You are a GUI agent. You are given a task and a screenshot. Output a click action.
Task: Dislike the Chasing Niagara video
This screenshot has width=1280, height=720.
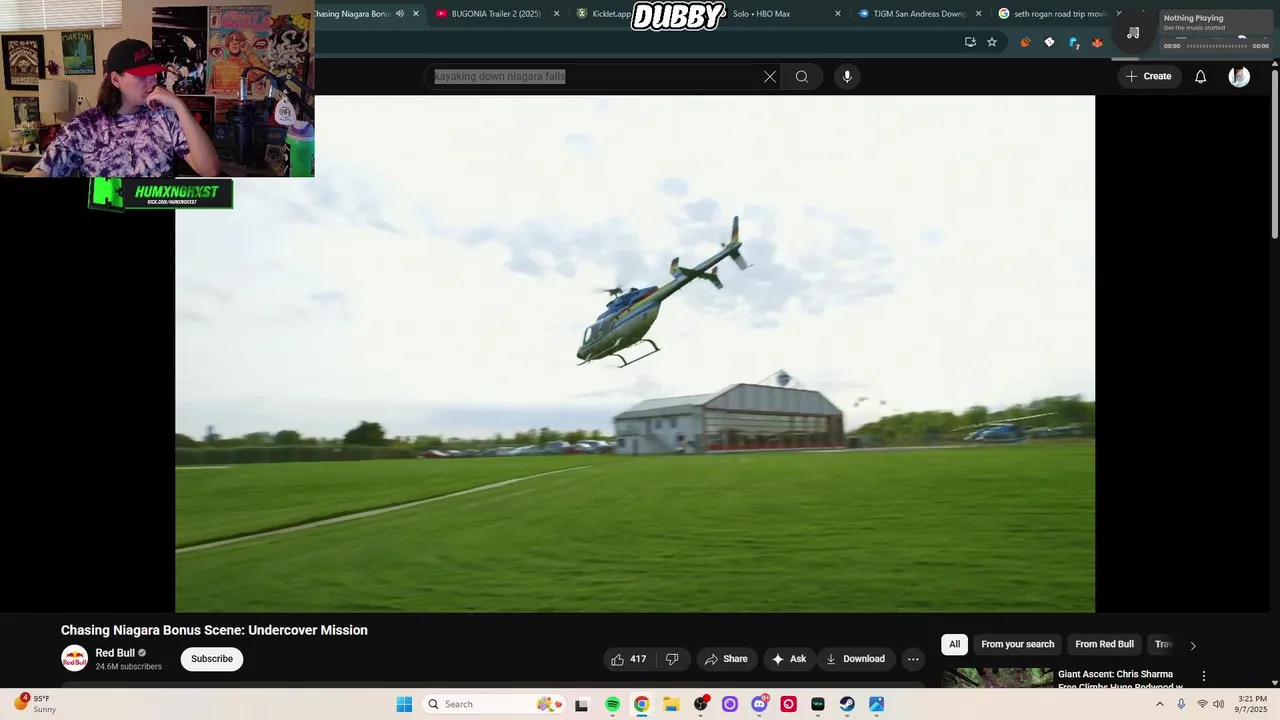pyautogui.click(x=672, y=659)
